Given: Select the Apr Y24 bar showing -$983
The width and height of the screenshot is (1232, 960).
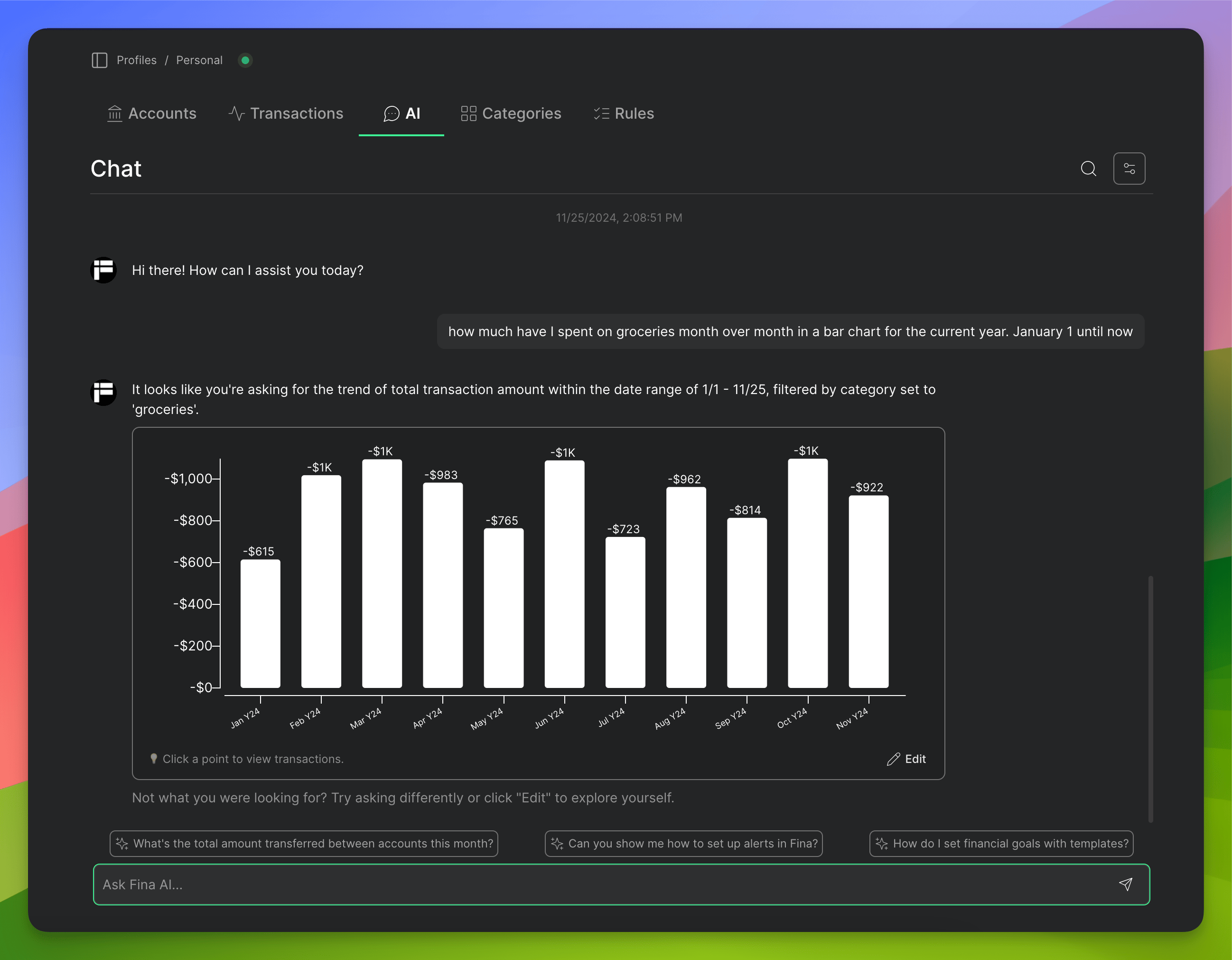Looking at the screenshot, I should coord(443,585).
